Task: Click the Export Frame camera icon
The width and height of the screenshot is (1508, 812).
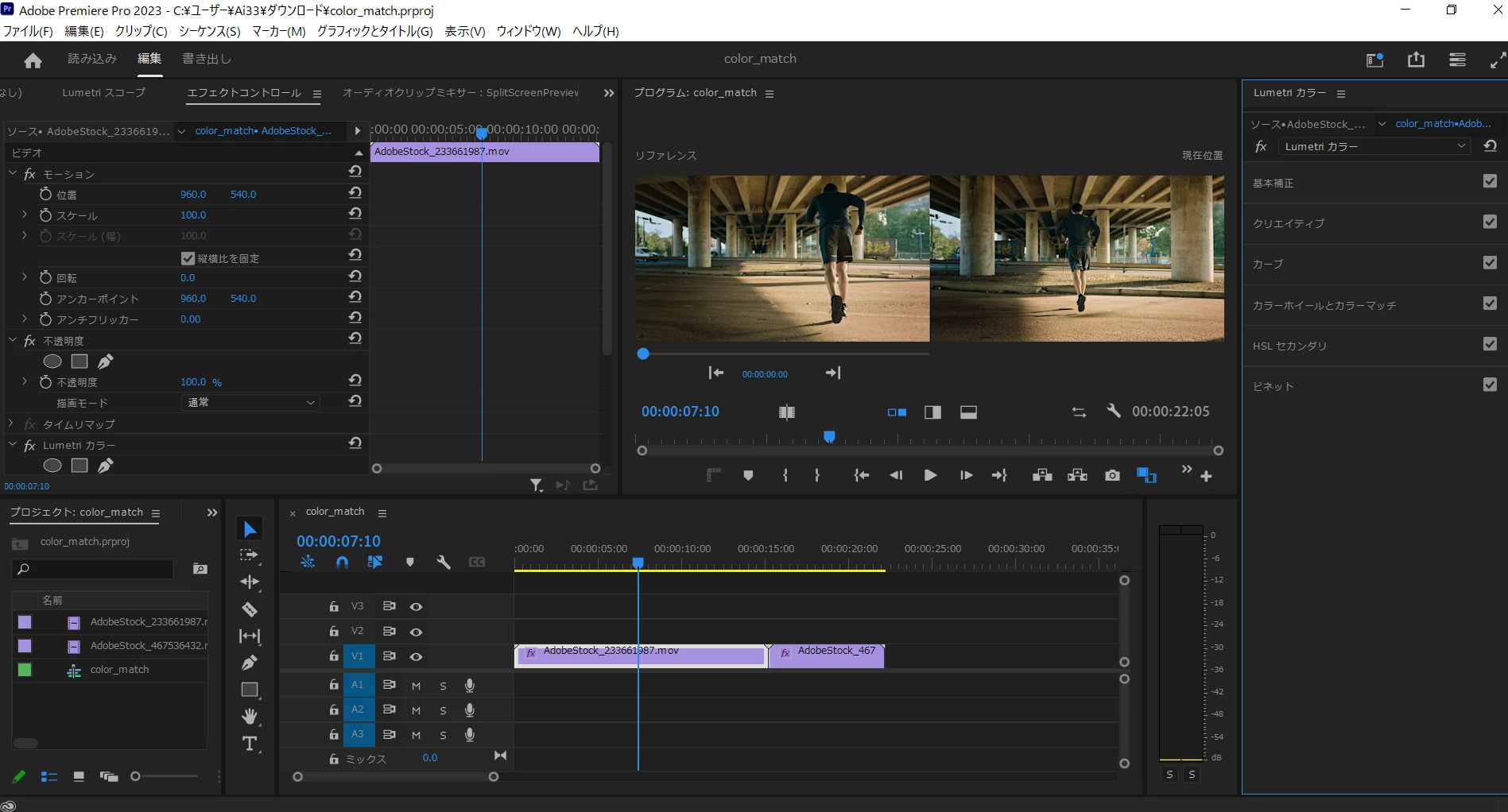Action: 1112,475
